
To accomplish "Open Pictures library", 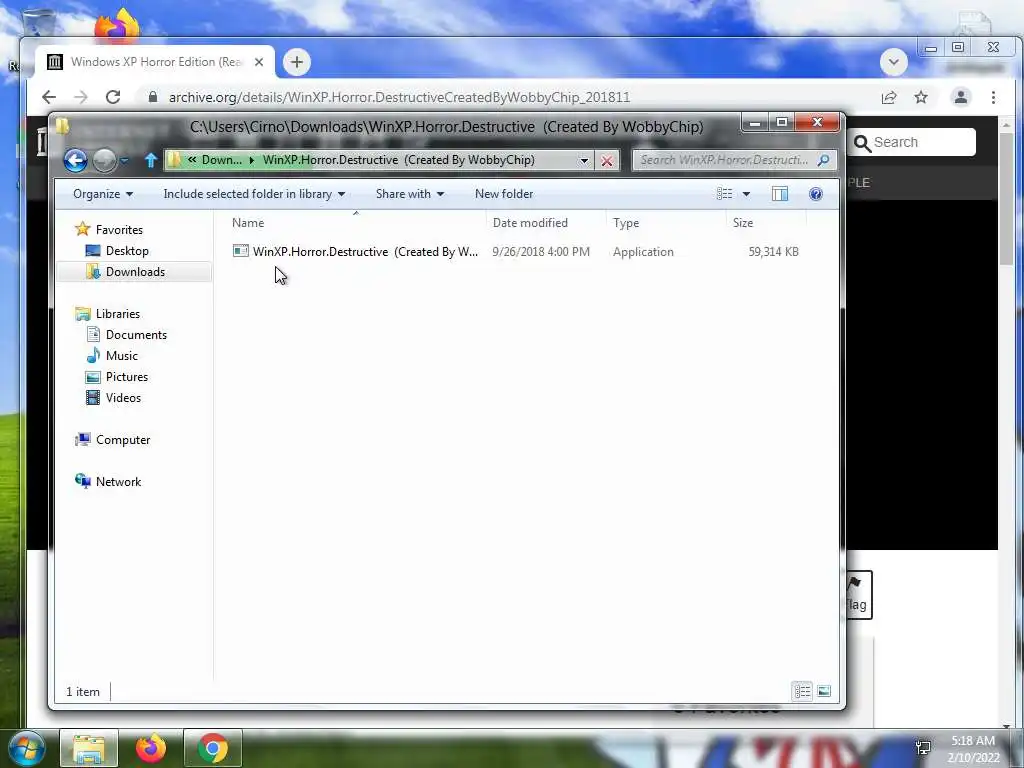I will [x=127, y=377].
